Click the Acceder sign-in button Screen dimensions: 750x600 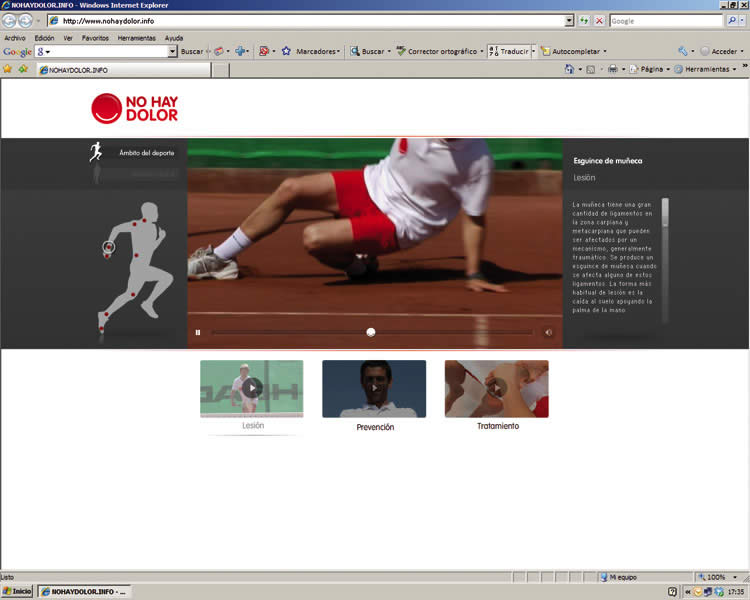(x=718, y=51)
